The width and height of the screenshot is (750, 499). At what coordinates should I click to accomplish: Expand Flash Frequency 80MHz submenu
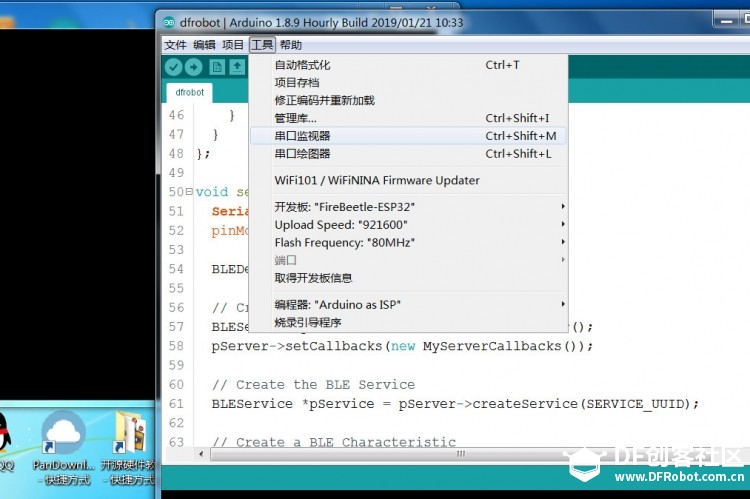pyautogui.click(x=408, y=242)
